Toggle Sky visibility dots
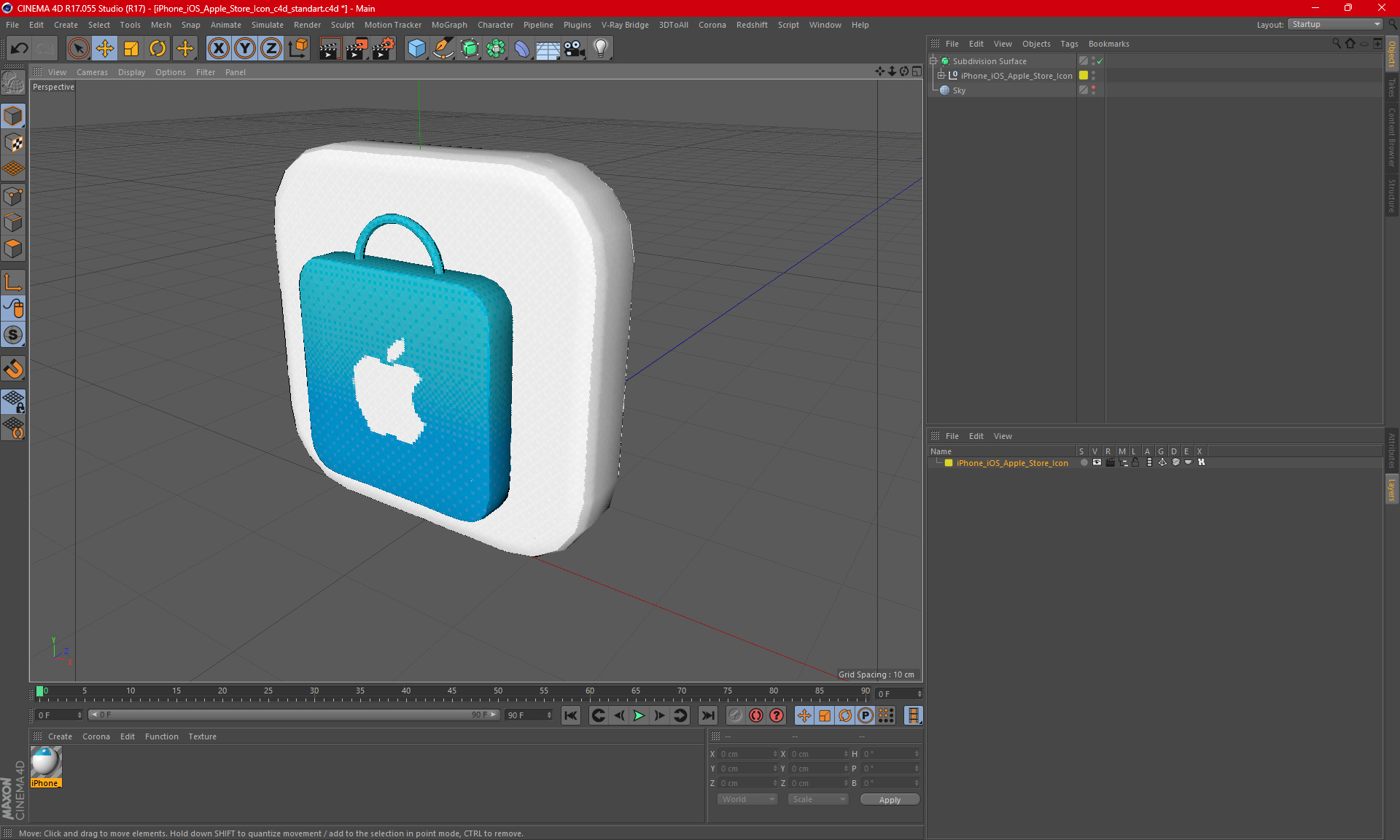1400x840 pixels. pyautogui.click(x=1093, y=90)
